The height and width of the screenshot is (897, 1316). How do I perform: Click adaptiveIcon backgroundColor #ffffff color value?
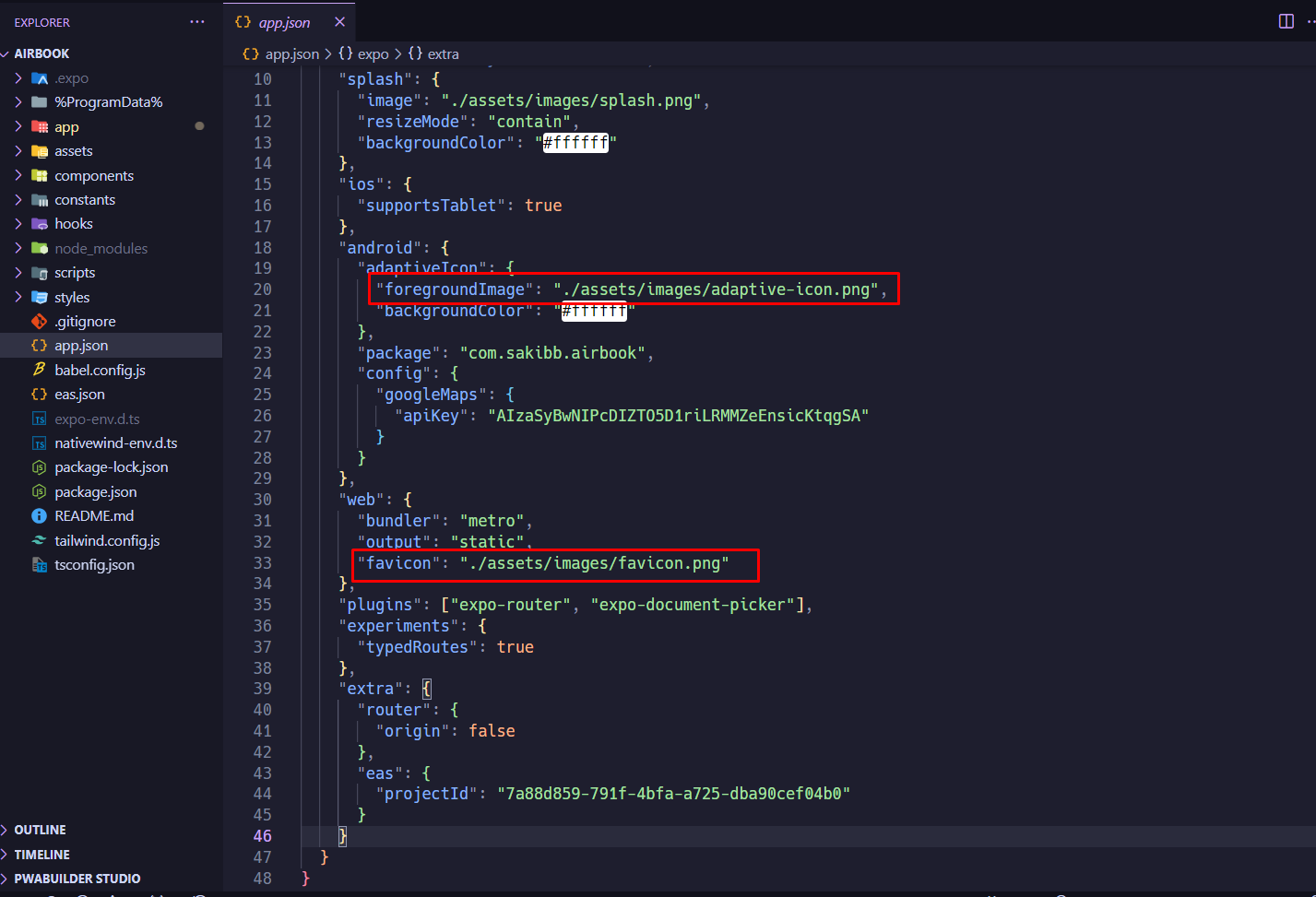[594, 312]
